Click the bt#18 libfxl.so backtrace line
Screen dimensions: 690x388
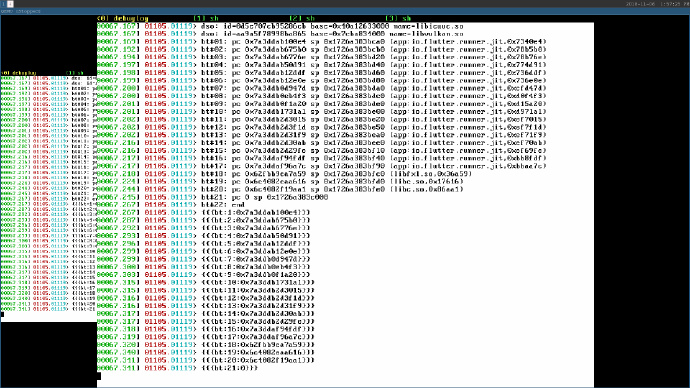tap(284, 174)
